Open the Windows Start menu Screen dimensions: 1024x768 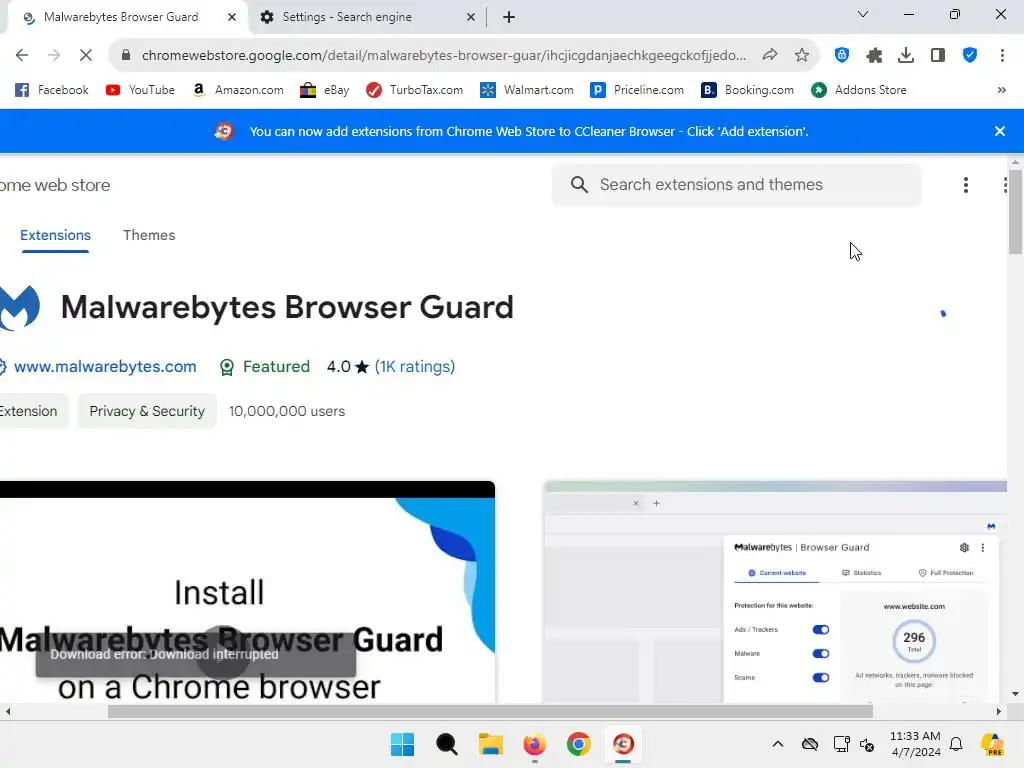click(402, 744)
